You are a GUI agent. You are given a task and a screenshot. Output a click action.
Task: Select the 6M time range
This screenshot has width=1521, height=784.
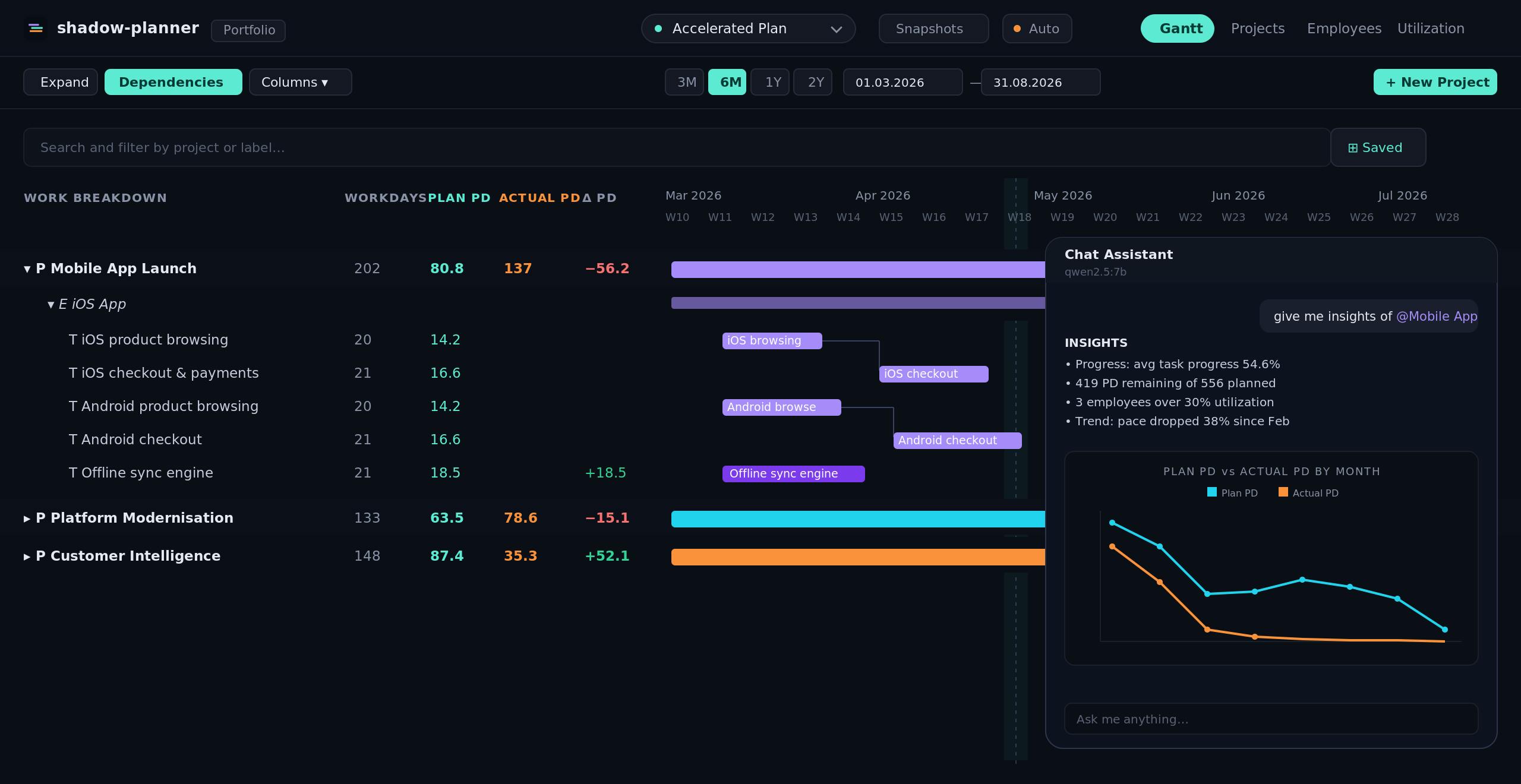pyautogui.click(x=727, y=82)
